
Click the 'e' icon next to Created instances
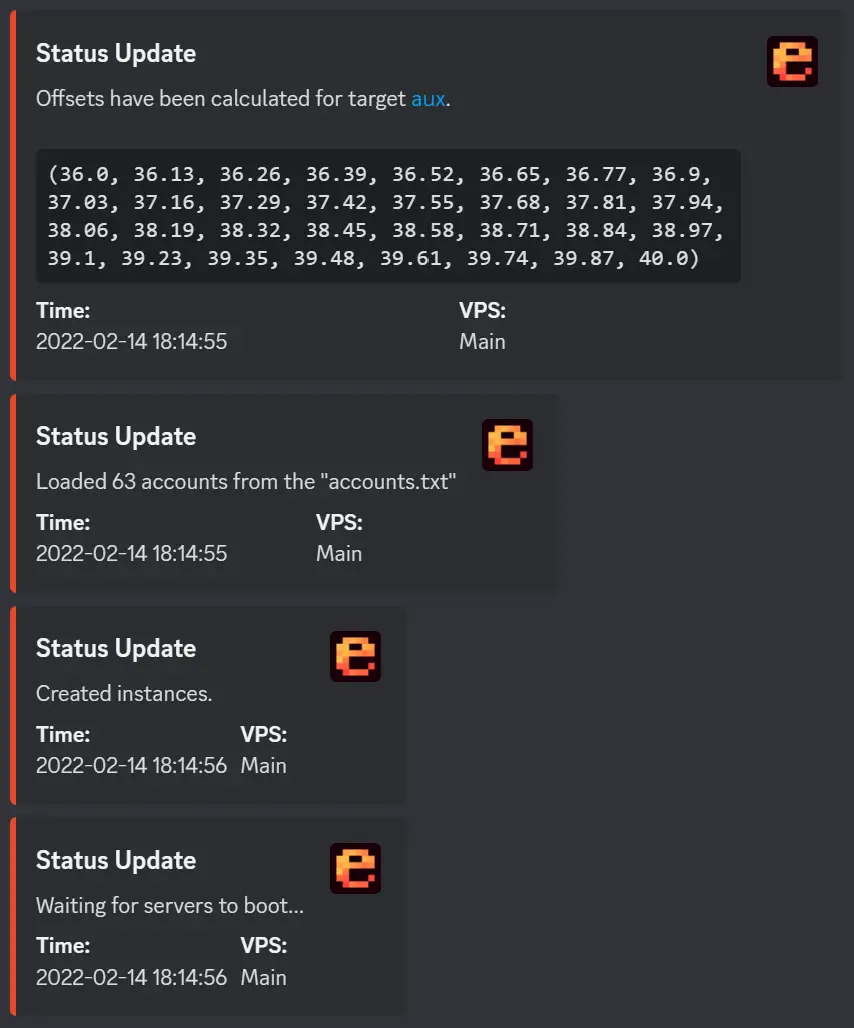[x=355, y=657]
